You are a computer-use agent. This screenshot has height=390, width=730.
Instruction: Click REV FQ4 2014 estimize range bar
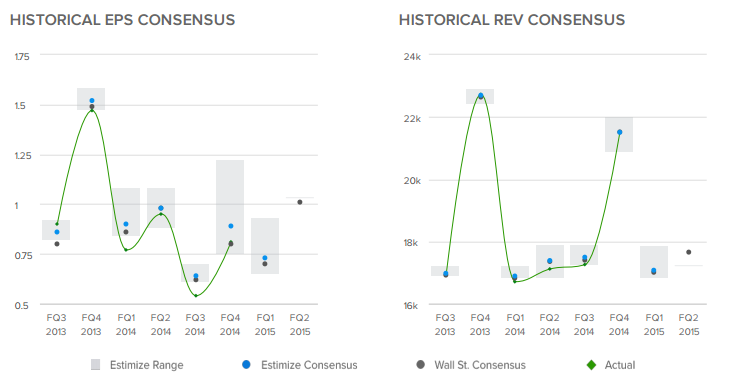click(x=619, y=134)
